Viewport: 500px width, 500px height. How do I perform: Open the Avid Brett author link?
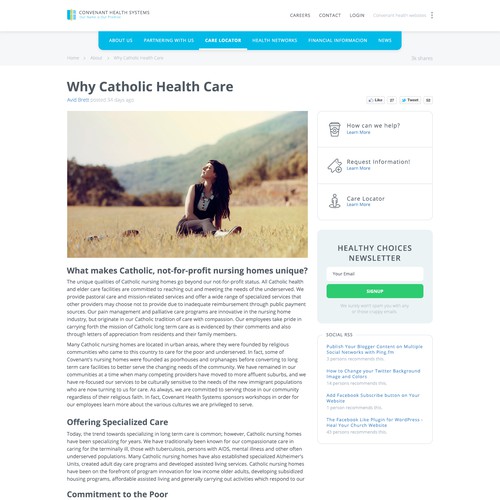click(78, 100)
